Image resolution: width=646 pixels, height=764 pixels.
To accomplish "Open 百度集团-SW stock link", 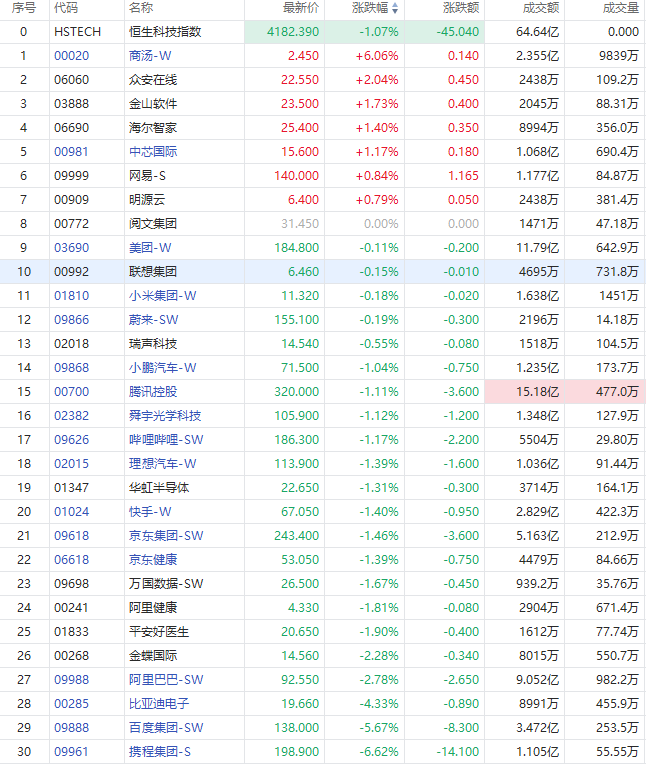I will 166,728.
